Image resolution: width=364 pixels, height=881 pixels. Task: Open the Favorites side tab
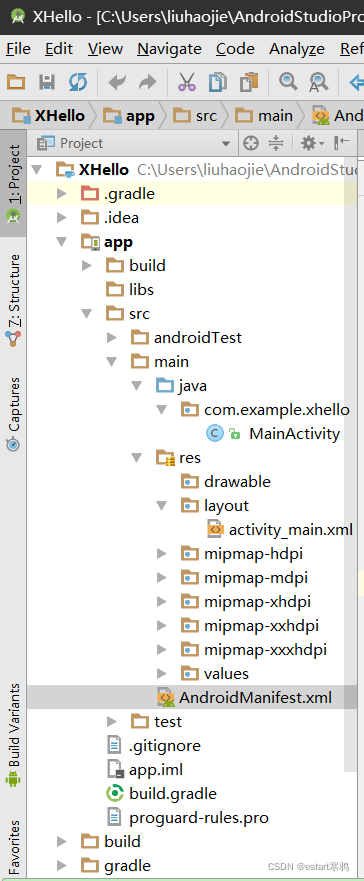(x=13, y=846)
